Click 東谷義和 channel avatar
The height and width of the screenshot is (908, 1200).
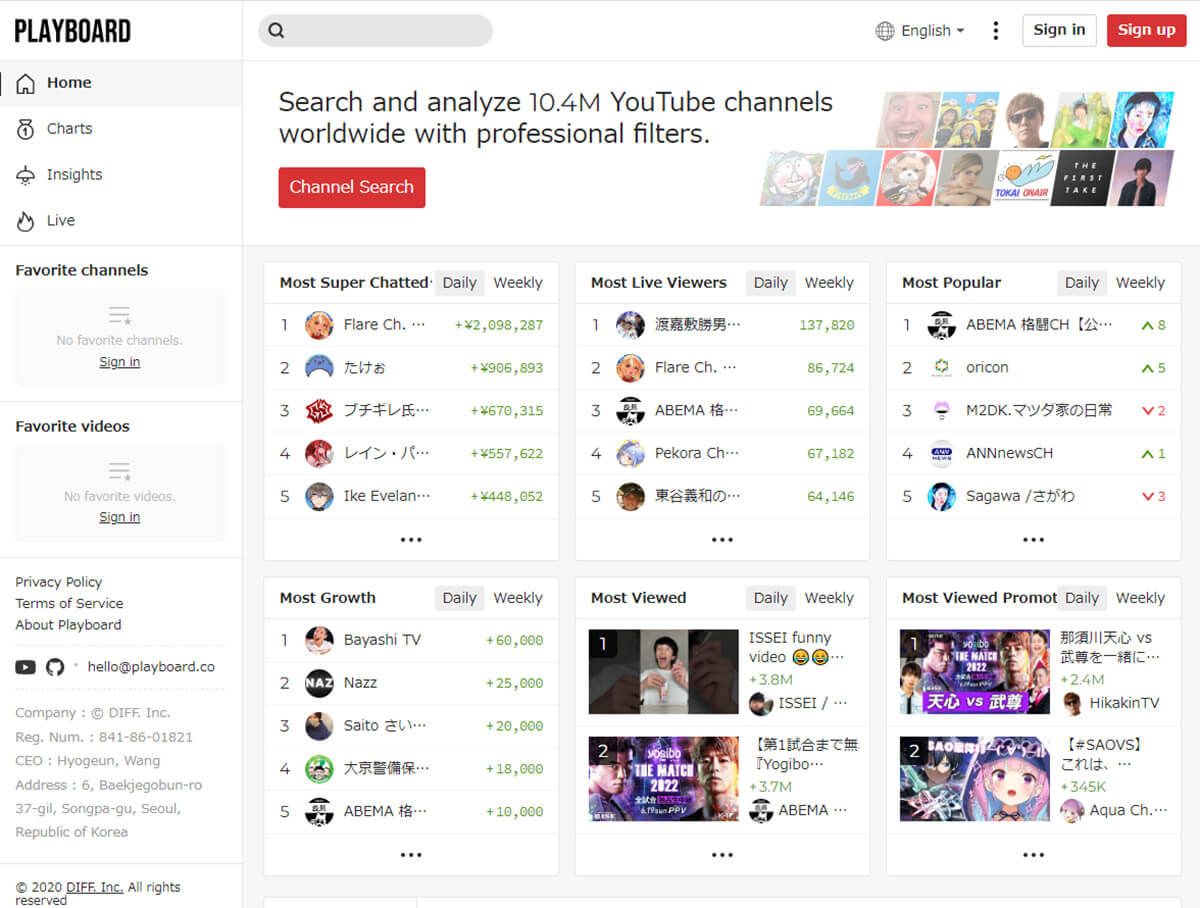tap(630, 496)
